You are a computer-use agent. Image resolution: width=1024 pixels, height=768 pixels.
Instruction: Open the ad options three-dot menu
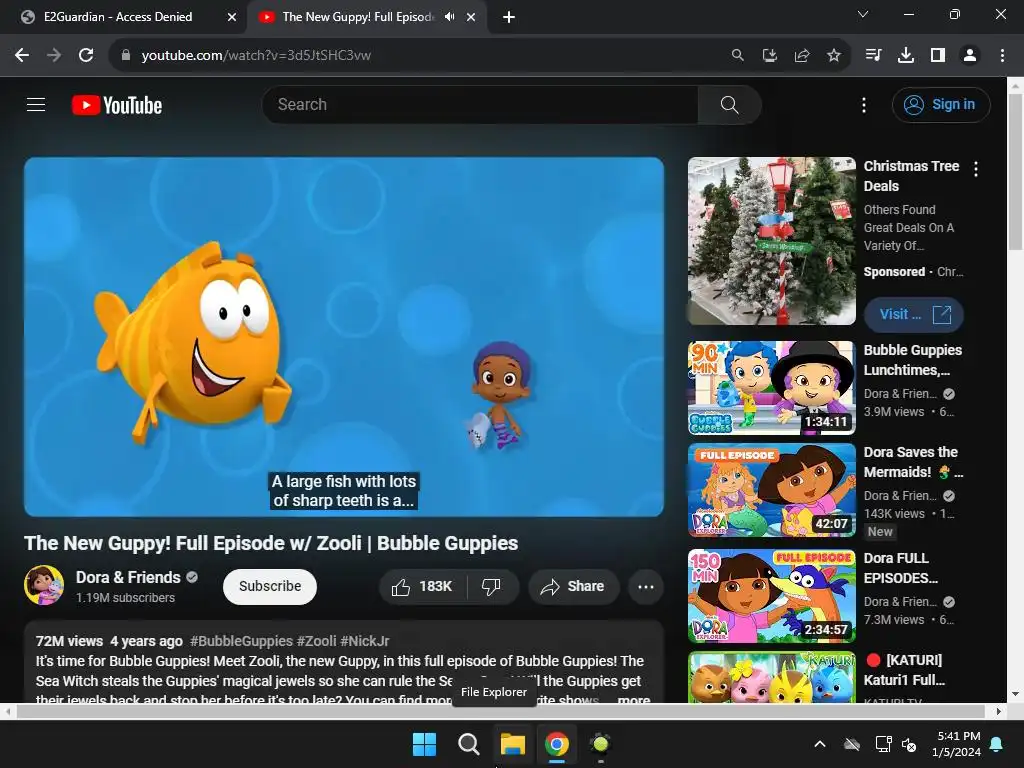click(x=976, y=169)
